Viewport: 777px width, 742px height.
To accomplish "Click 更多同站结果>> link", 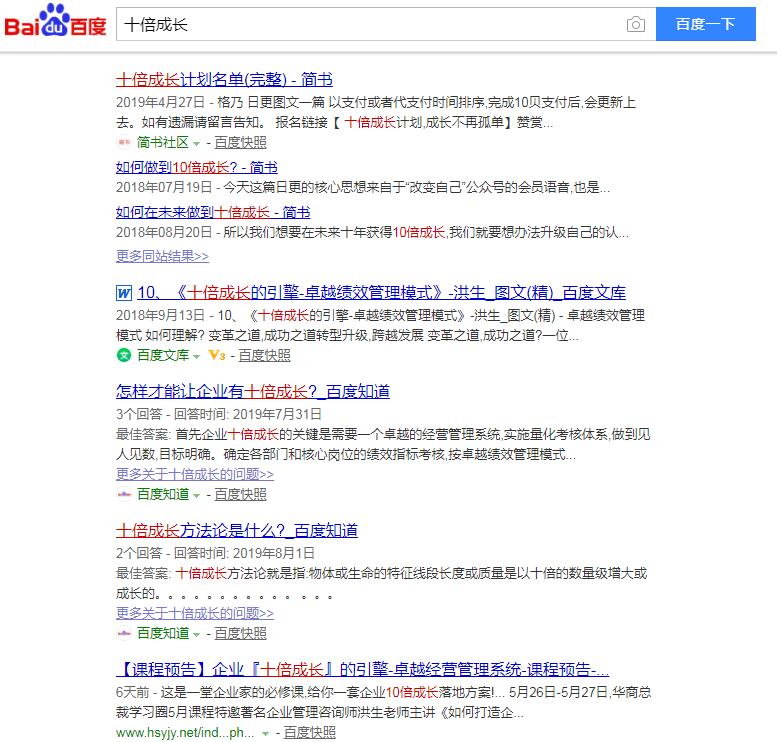I will (x=162, y=256).
